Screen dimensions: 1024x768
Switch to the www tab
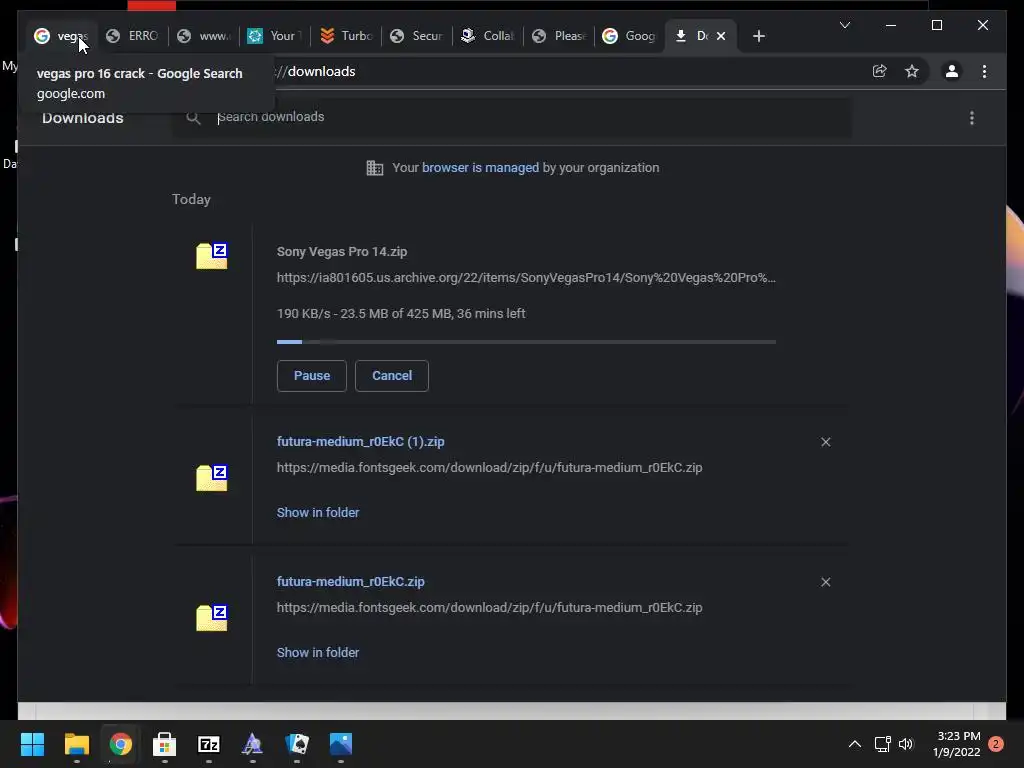coord(204,36)
